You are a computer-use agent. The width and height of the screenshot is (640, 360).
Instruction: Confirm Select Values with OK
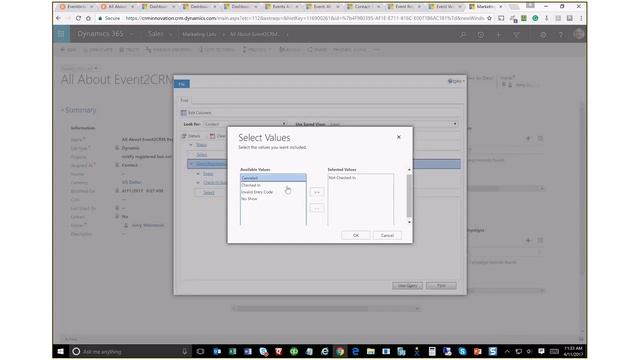pyautogui.click(x=356, y=236)
